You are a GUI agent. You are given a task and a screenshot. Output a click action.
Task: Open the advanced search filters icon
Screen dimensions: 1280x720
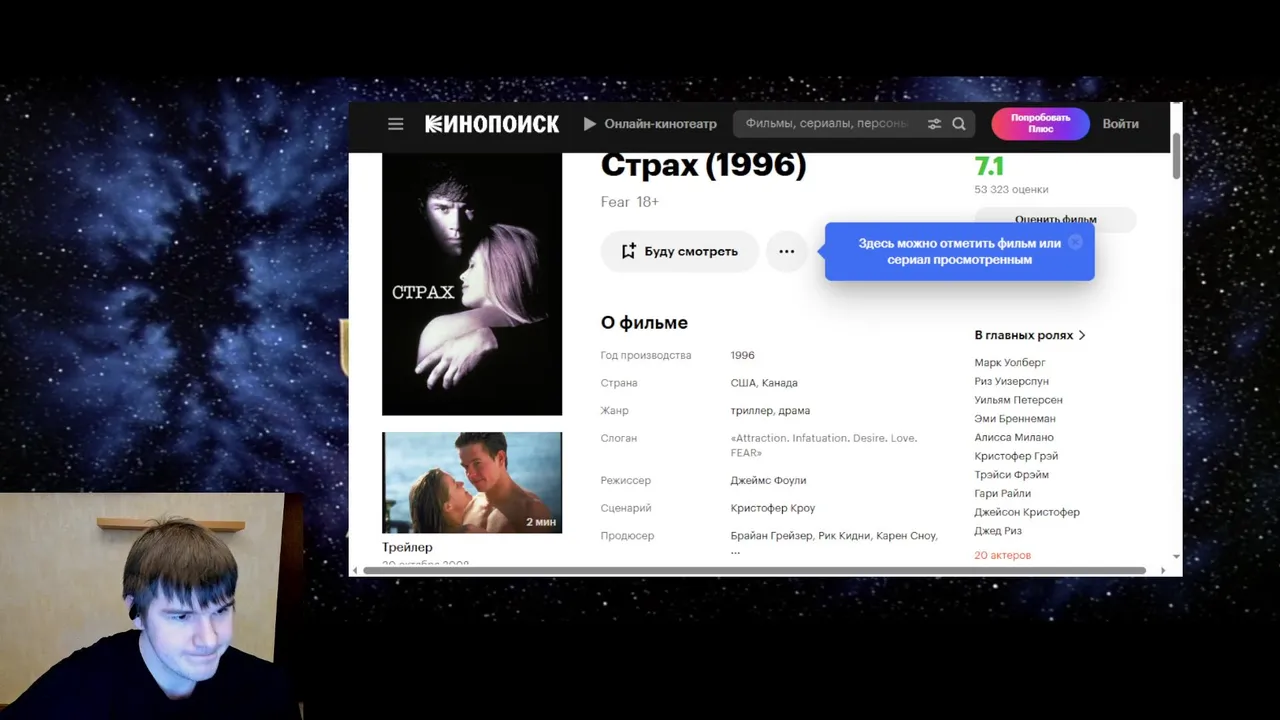coord(934,124)
